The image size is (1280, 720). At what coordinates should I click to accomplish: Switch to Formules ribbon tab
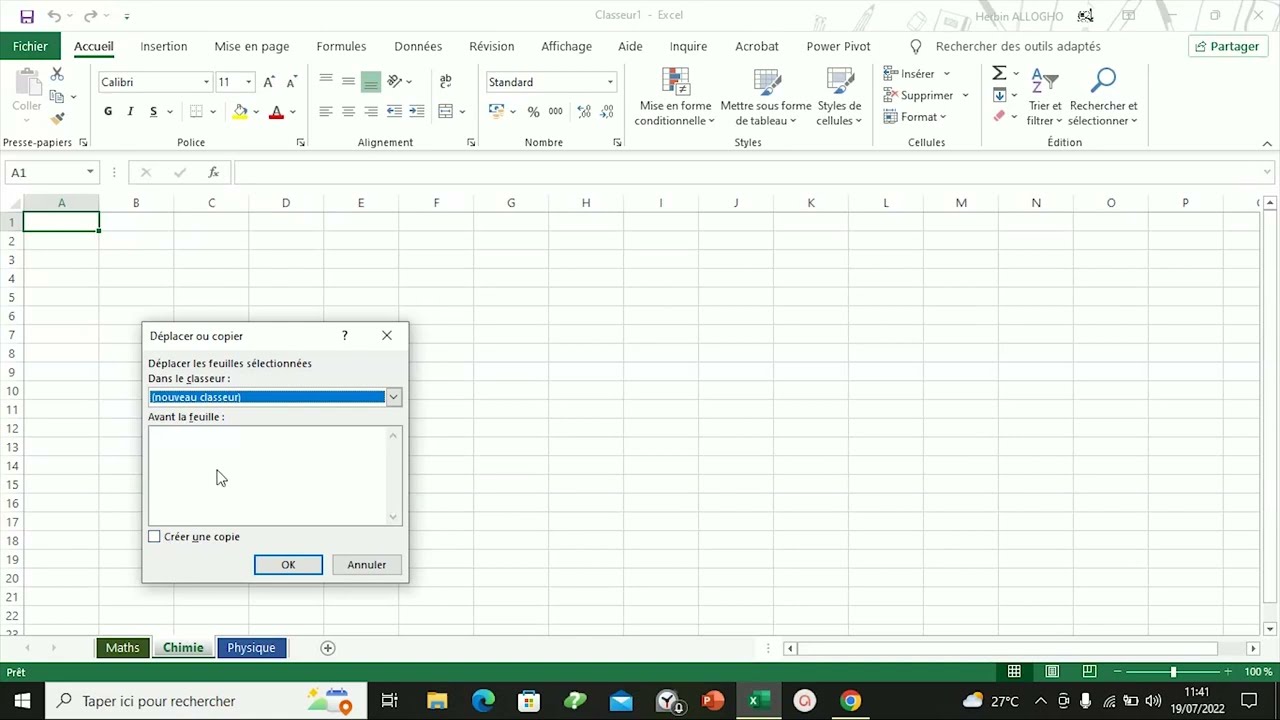[x=341, y=46]
